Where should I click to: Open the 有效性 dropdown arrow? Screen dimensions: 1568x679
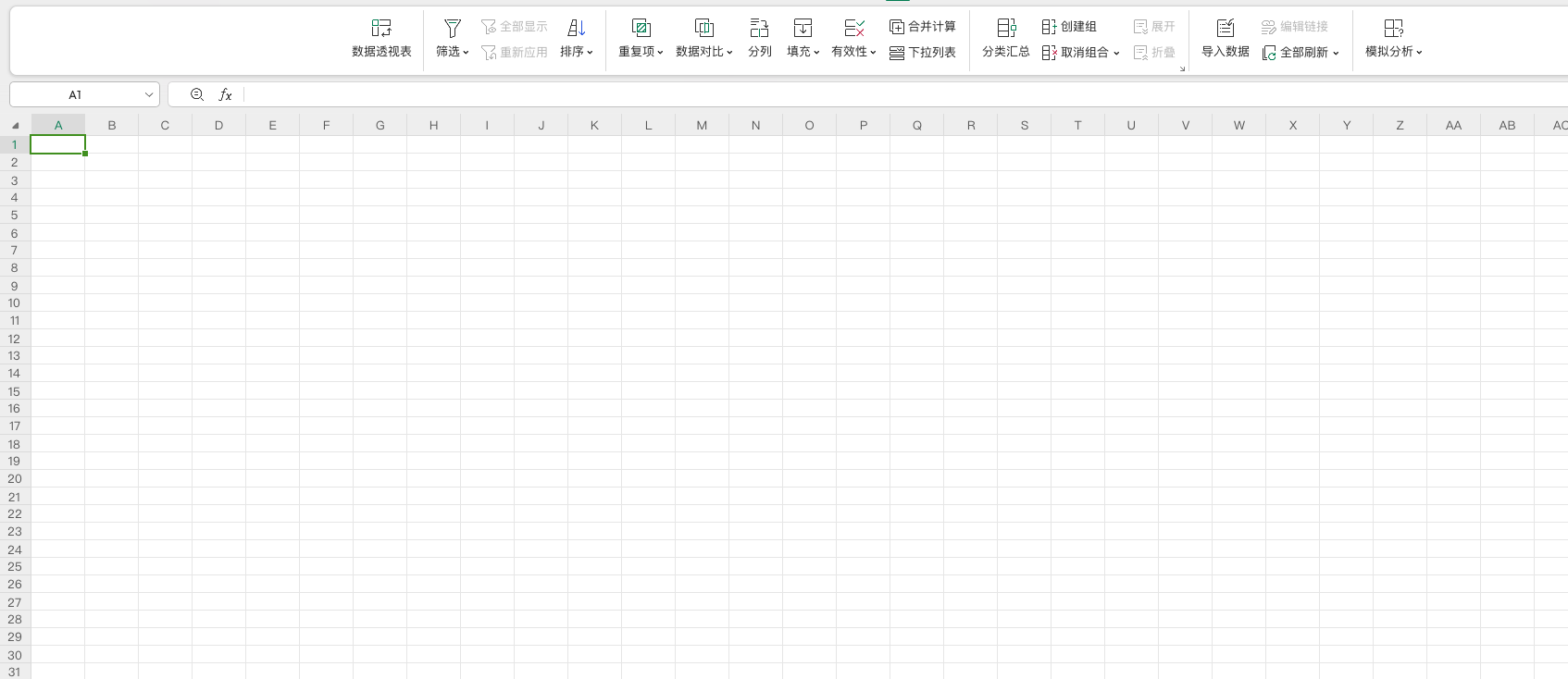tap(873, 52)
